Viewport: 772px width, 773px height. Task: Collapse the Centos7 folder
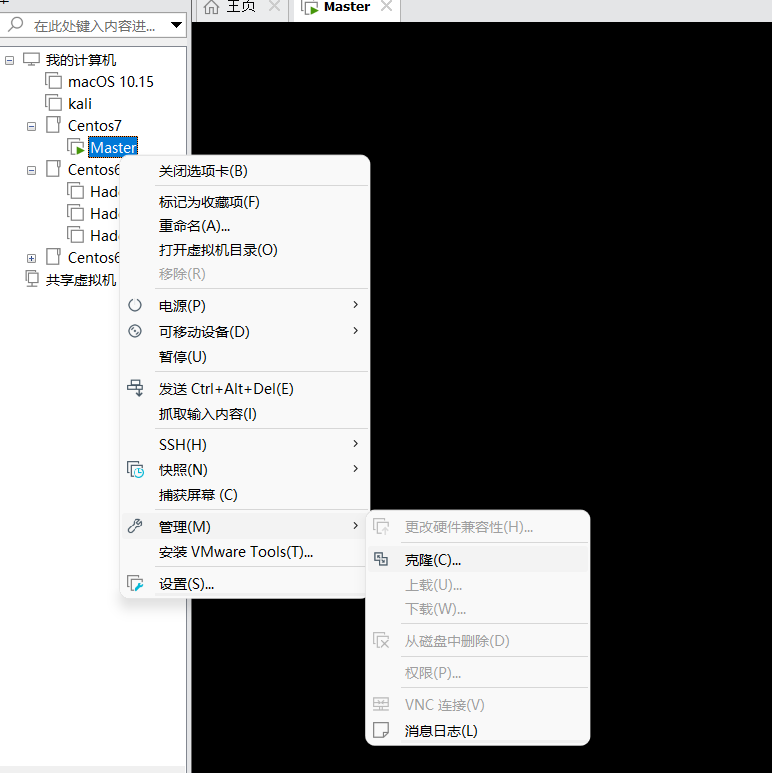(32, 126)
